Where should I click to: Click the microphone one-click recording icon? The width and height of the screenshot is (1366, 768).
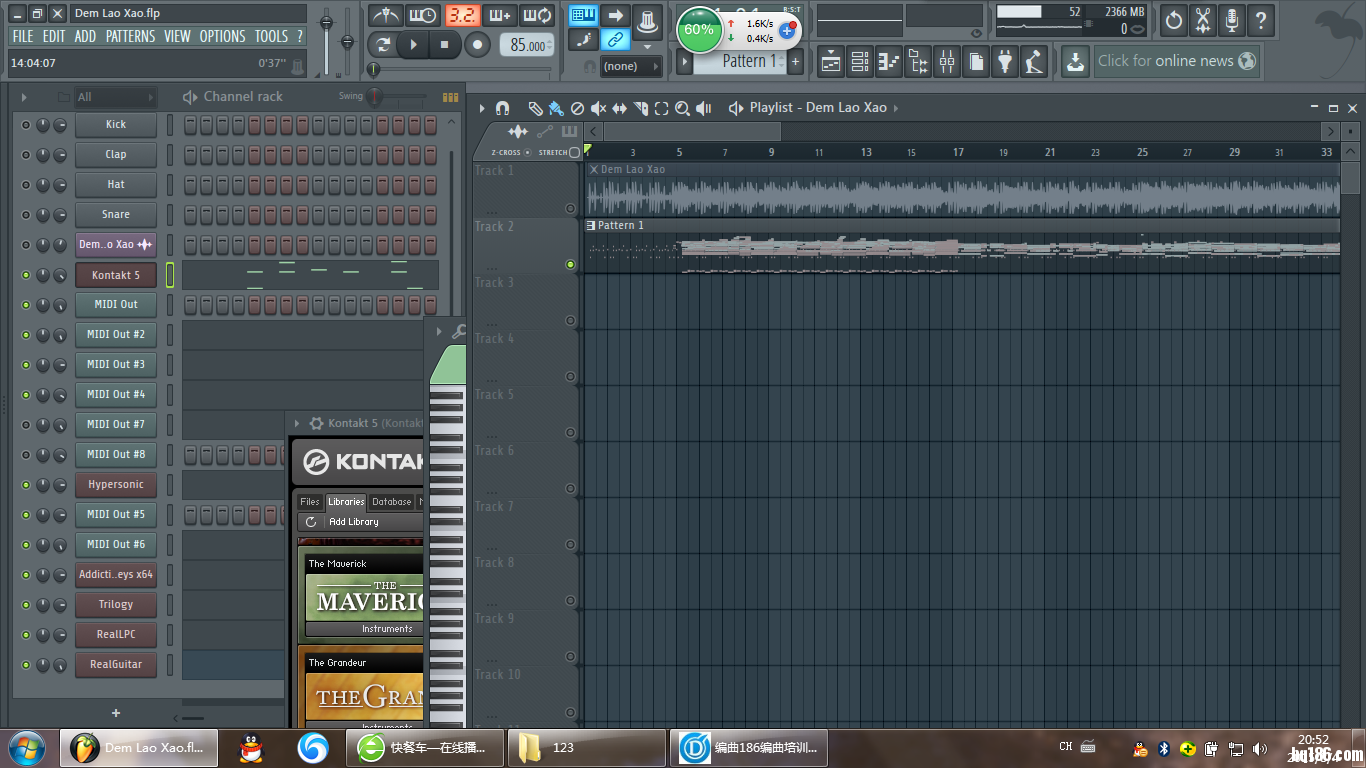point(1232,19)
